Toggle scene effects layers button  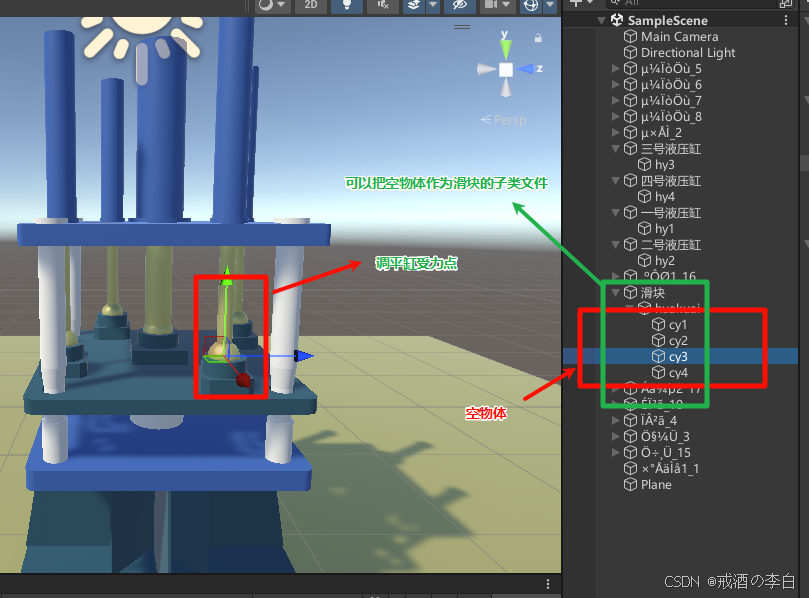coord(414,5)
